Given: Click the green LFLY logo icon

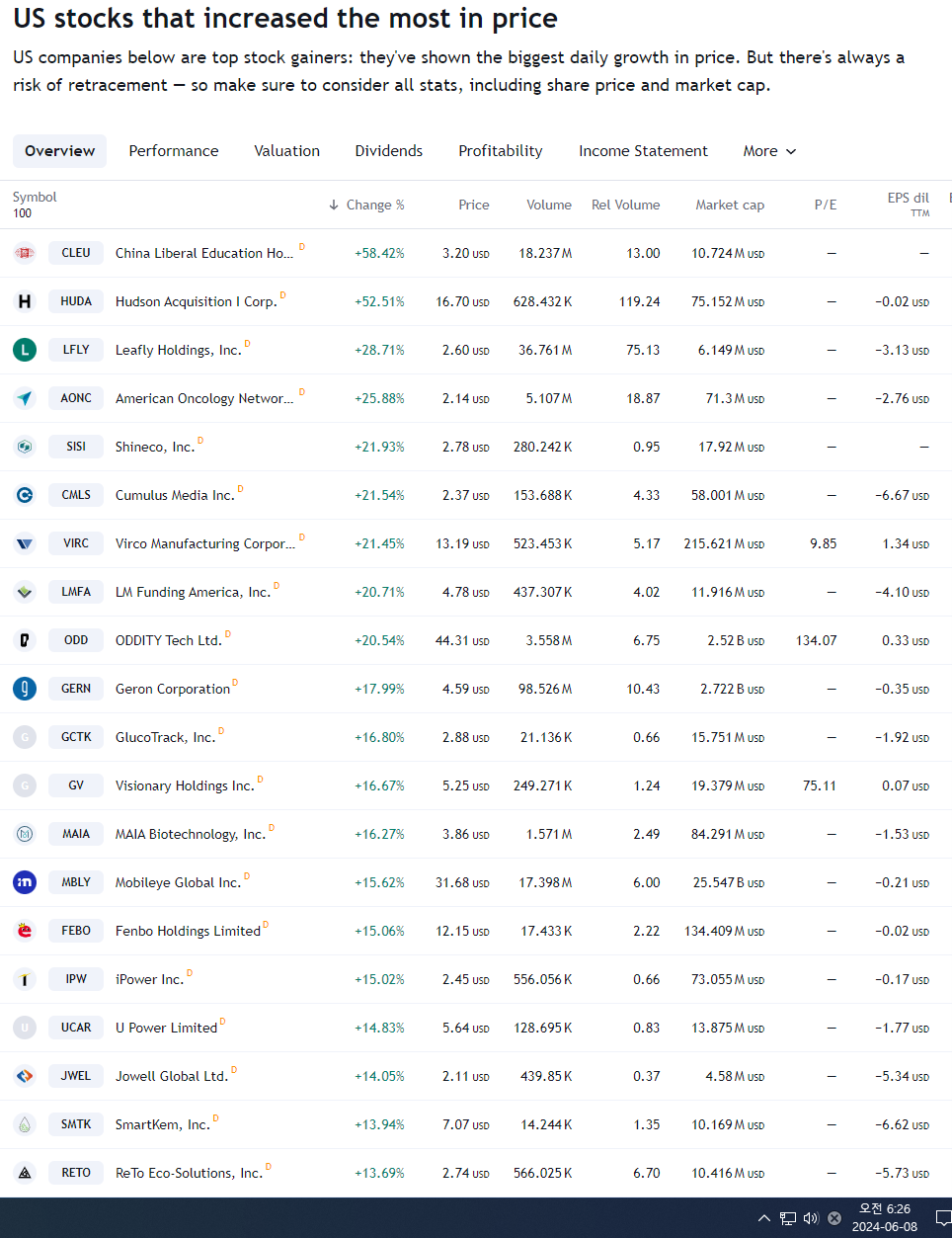Looking at the screenshot, I should [x=25, y=350].
